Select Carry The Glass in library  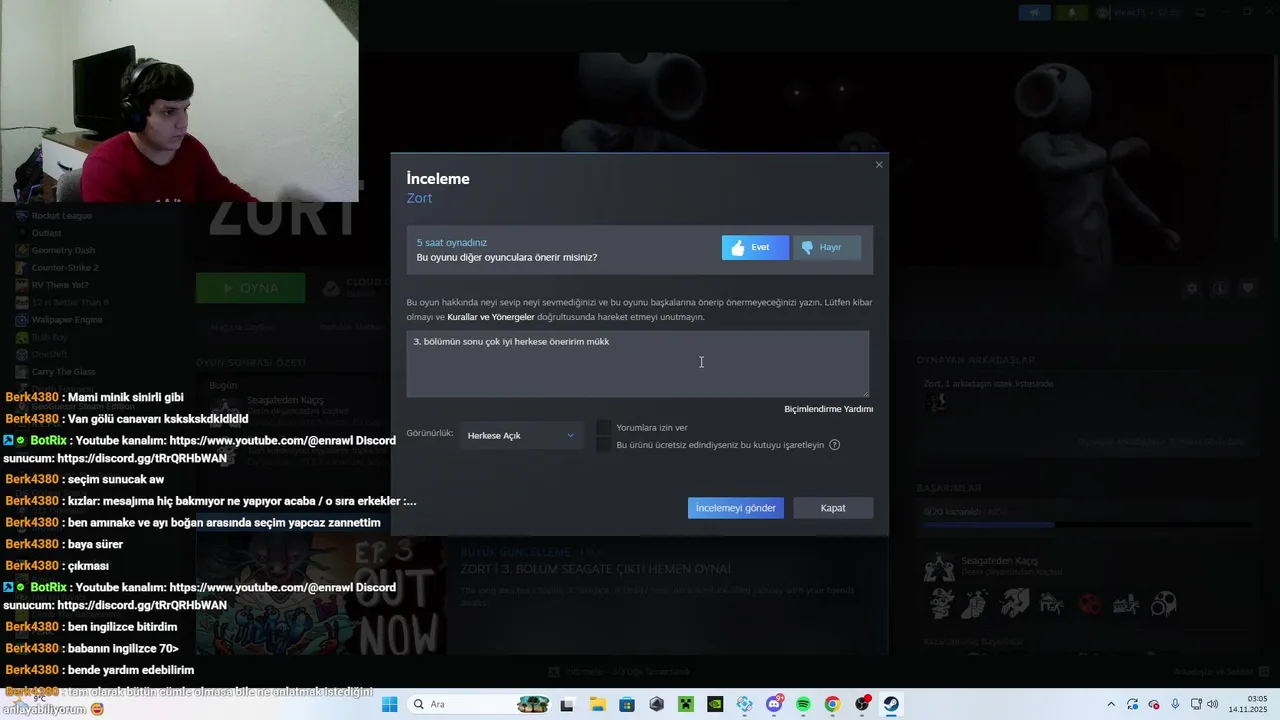[x=64, y=372]
